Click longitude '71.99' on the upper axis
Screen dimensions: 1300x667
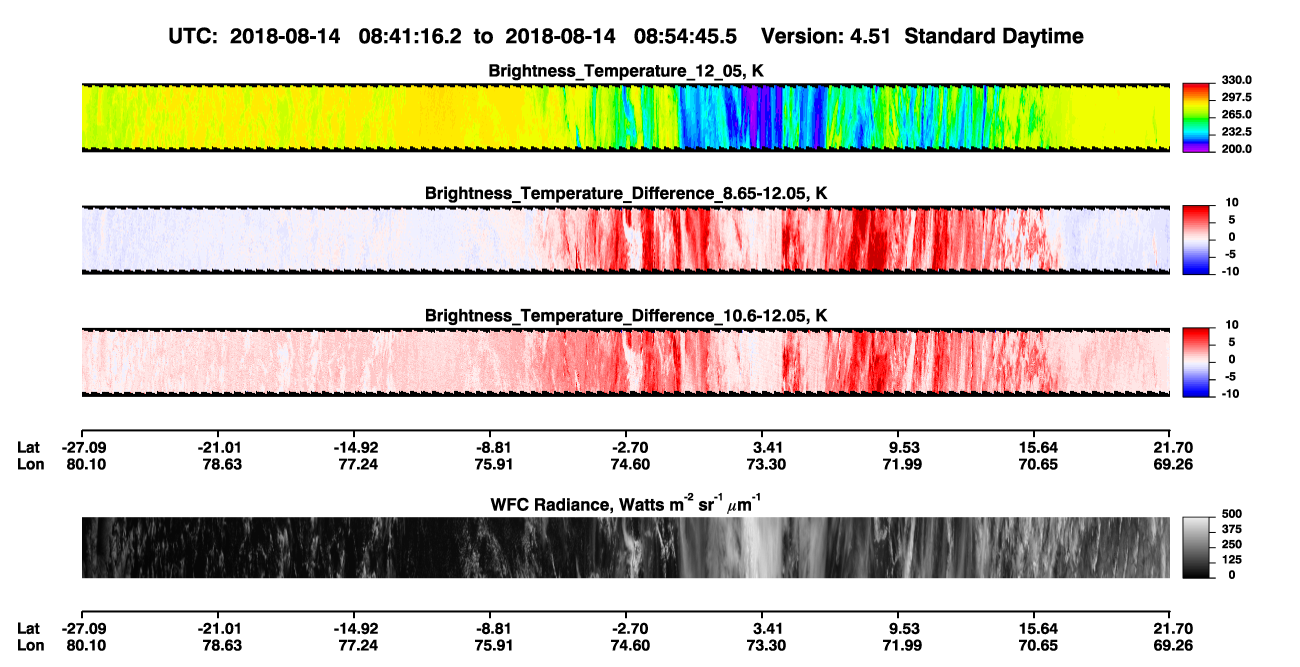902,465
